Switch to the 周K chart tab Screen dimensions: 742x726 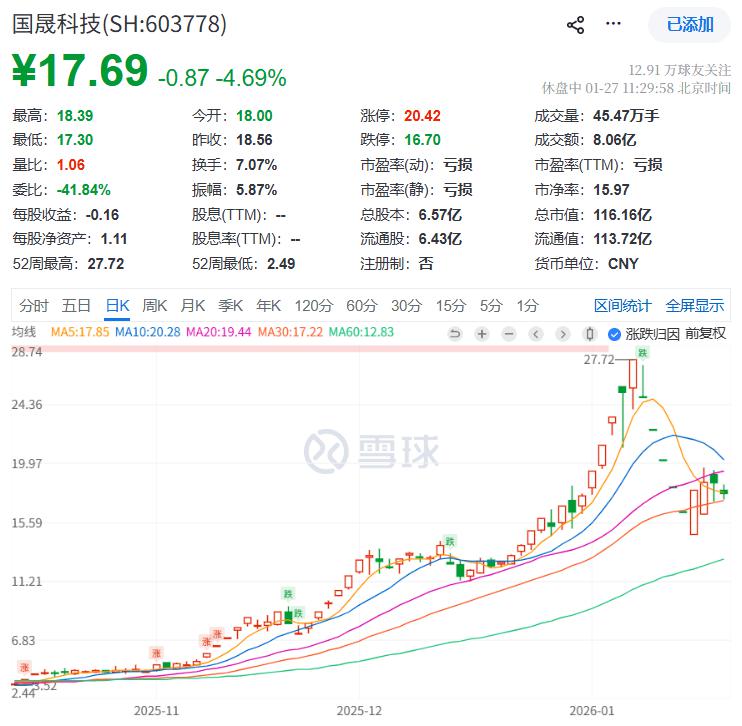[x=155, y=306]
